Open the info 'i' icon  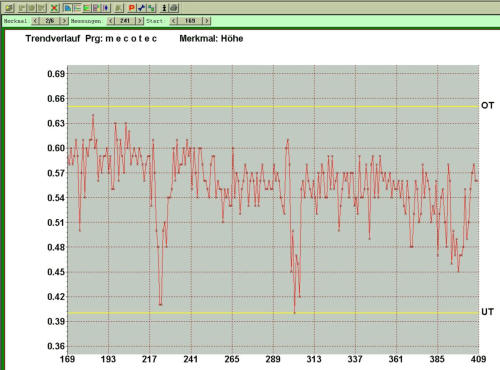[x=164, y=8]
